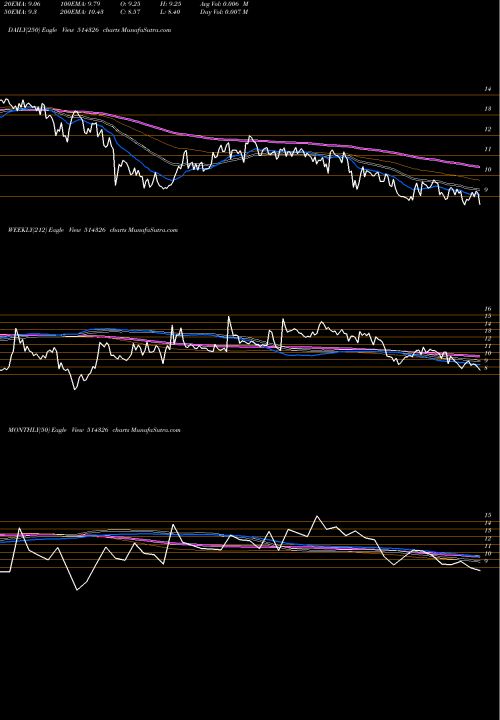
Task: Click the 200EMA value in header
Action: point(80,12)
